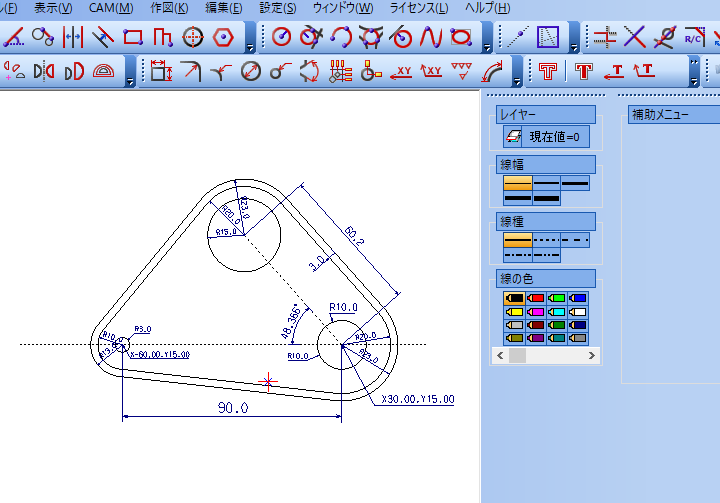The image size is (720, 503).
Task: Choose the dotted line type
Action: tap(546, 241)
